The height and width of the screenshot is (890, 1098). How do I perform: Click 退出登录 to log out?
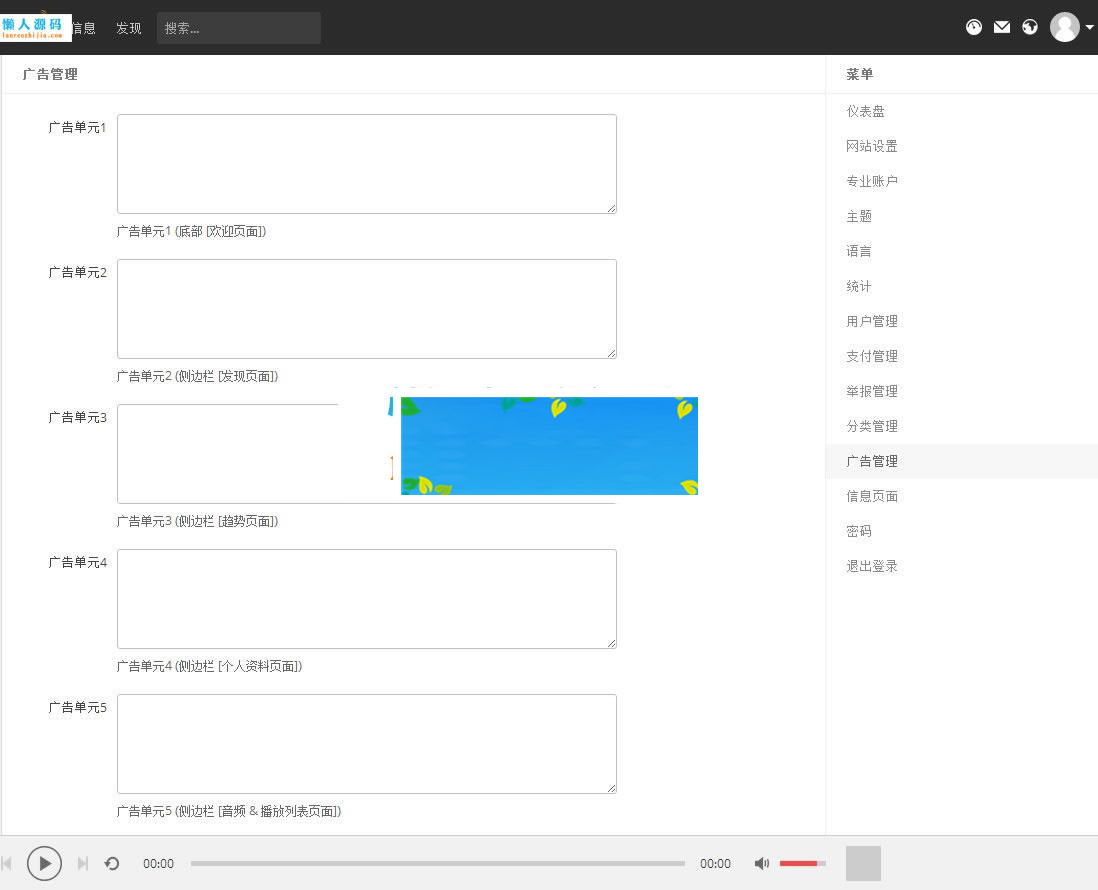872,566
